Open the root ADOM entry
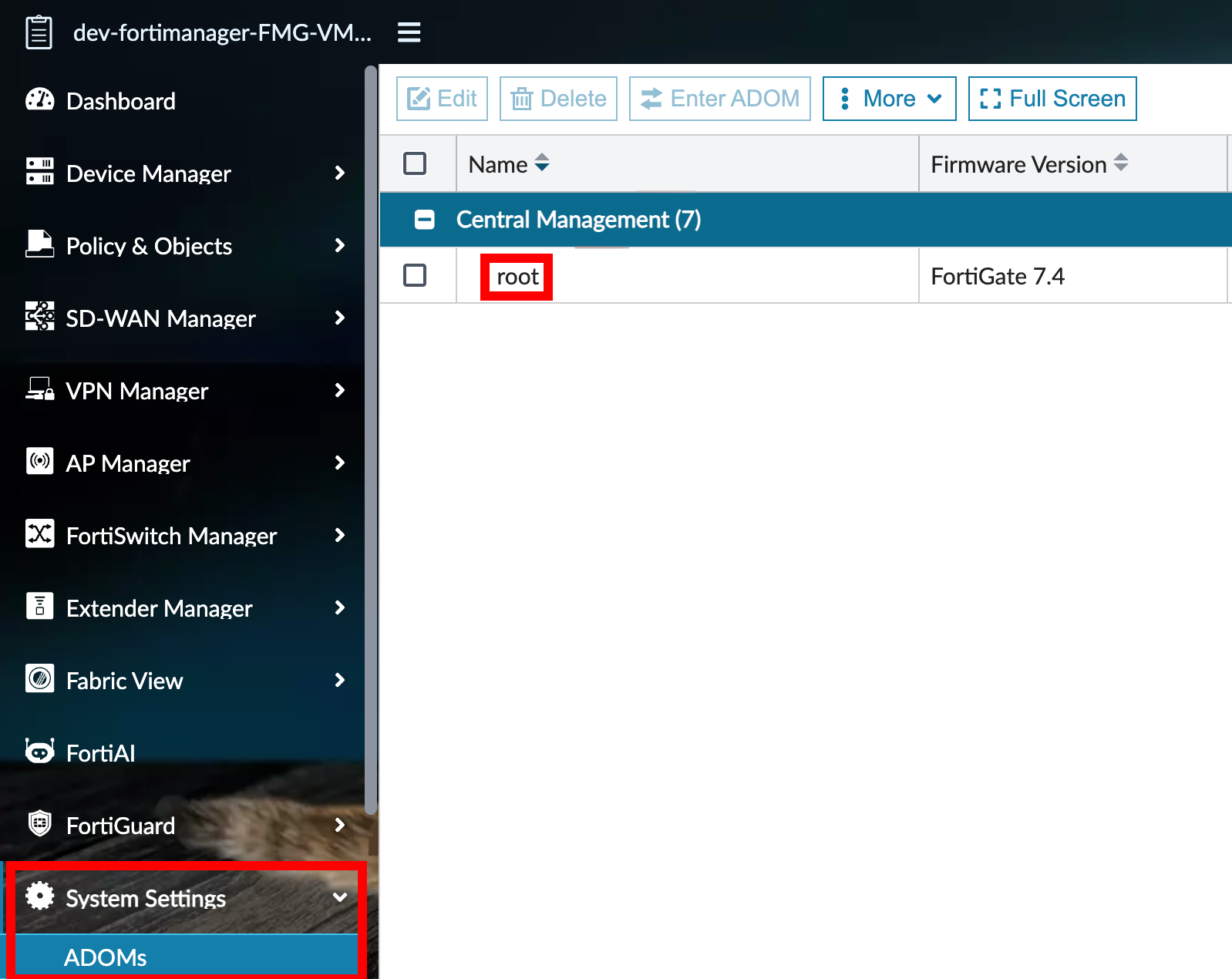Screen dimensions: 1232x979 (x=517, y=277)
